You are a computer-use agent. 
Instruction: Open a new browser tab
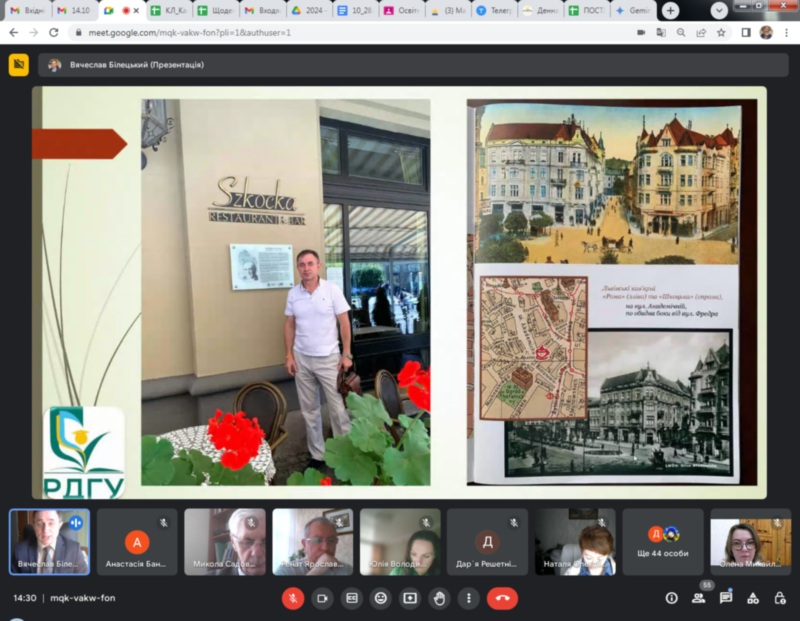[670, 10]
